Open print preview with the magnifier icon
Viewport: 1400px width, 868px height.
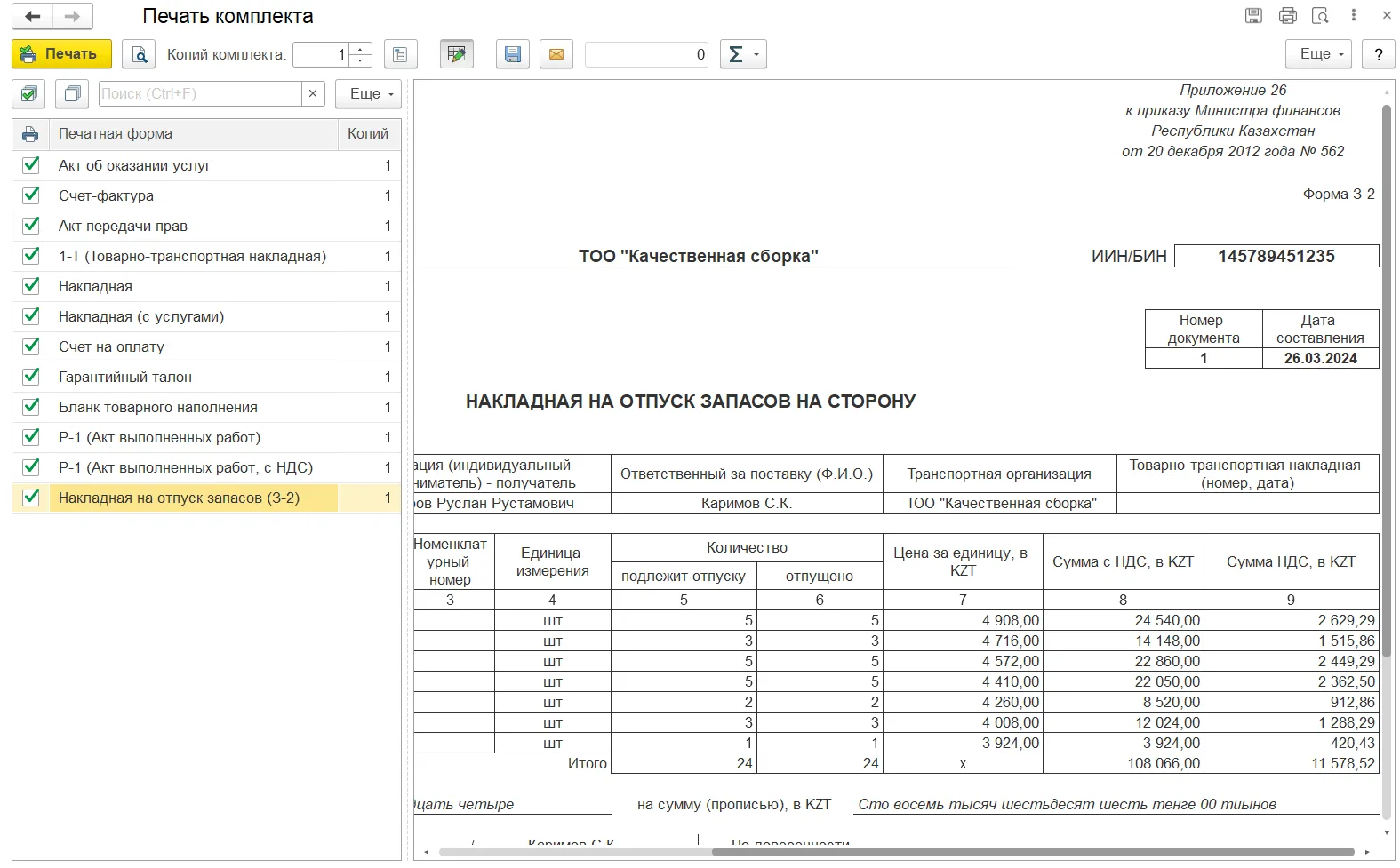point(139,54)
